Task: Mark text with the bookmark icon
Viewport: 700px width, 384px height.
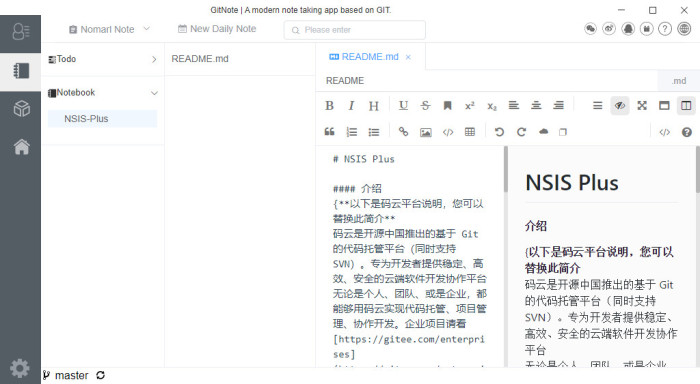Action: [x=447, y=105]
